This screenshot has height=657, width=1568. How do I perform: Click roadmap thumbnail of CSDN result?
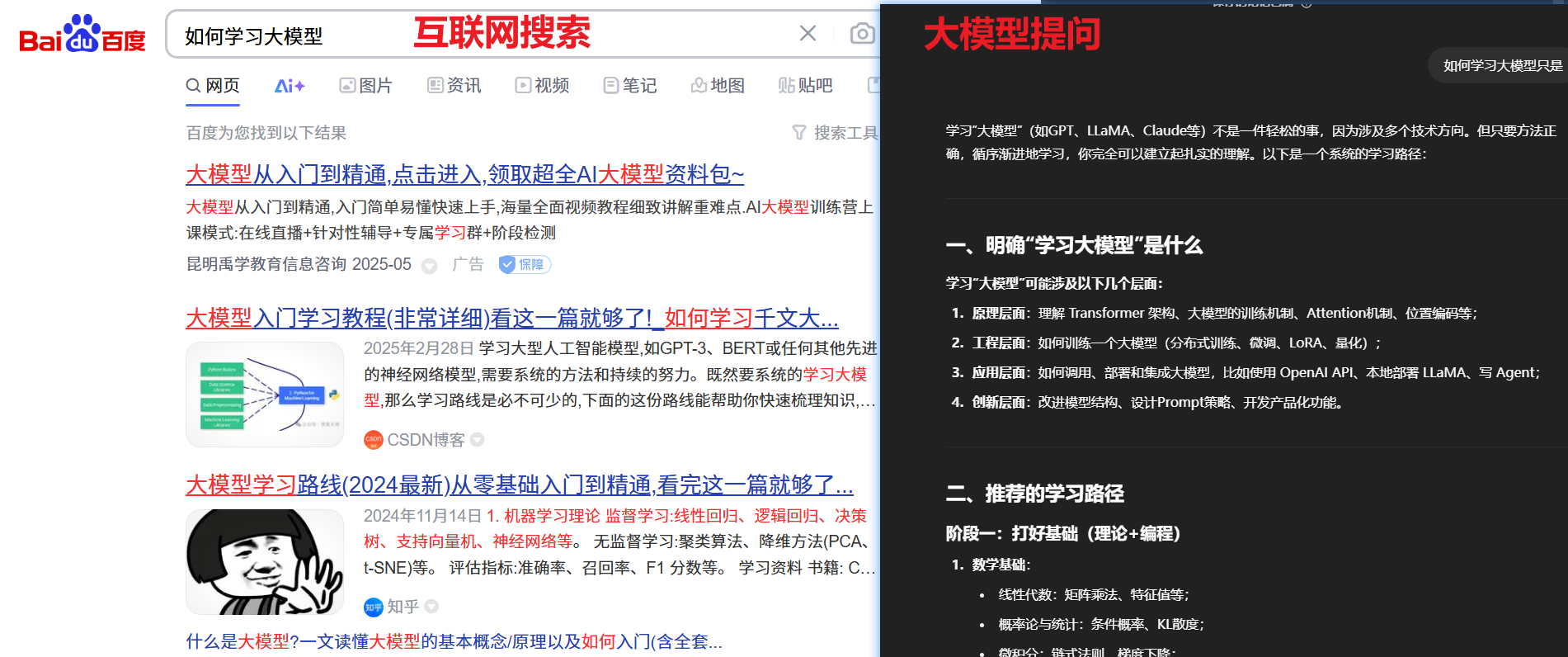coord(265,395)
